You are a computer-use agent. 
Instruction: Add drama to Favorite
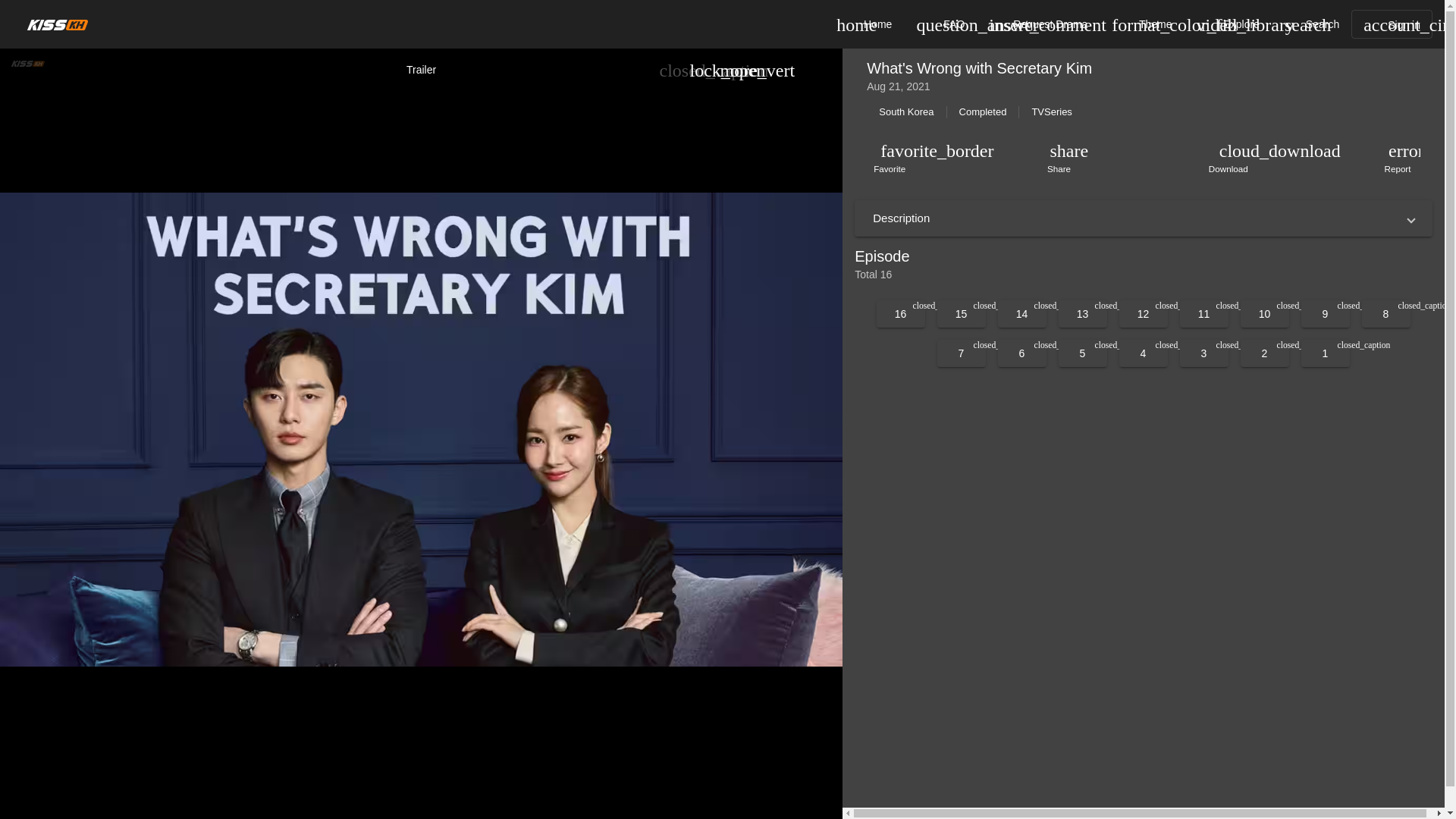click(890, 158)
